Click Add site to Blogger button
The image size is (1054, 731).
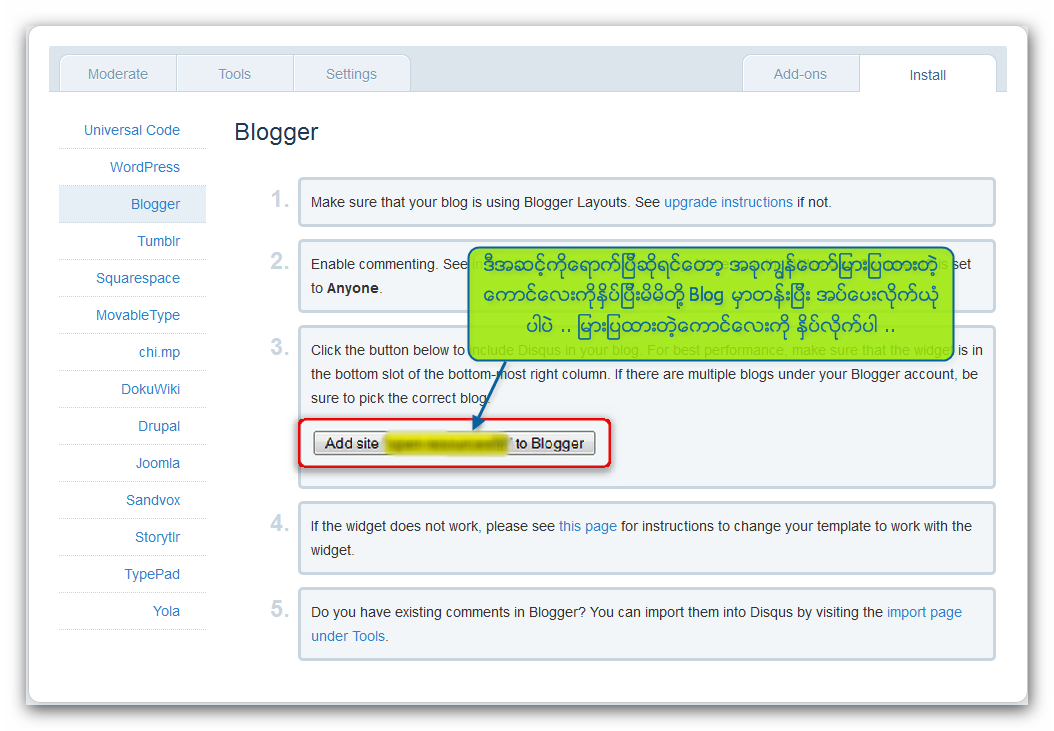point(454,443)
